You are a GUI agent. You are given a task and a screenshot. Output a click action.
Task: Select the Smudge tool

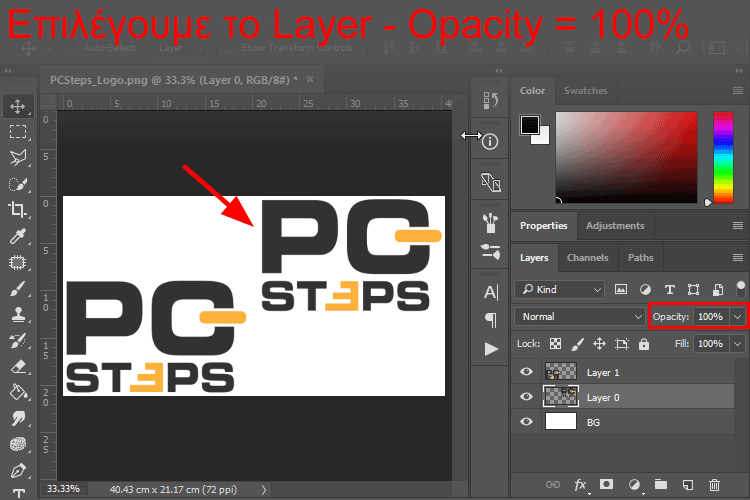click(x=18, y=419)
